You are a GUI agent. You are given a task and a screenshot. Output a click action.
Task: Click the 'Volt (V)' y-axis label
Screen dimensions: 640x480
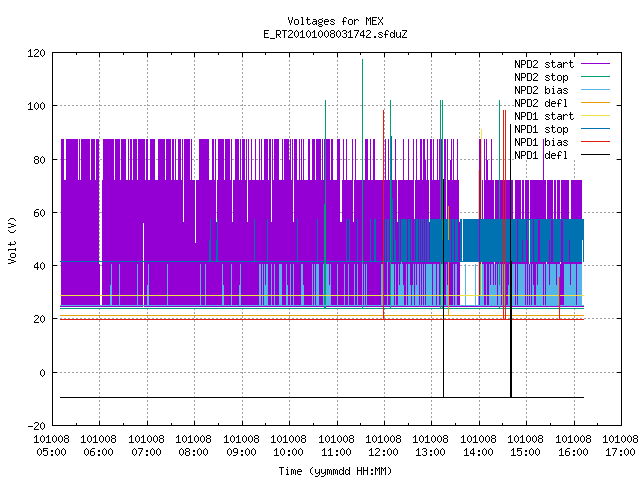(12, 240)
